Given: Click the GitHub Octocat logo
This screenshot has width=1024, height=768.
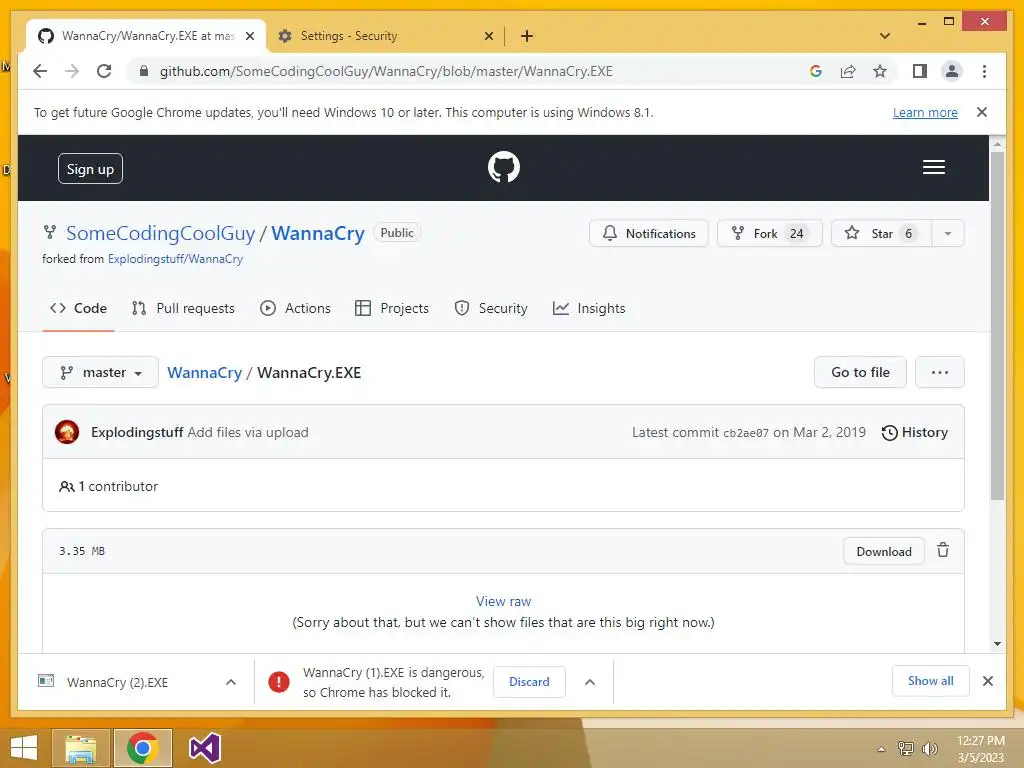Looking at the screenshot, I should tap(504, 167).
